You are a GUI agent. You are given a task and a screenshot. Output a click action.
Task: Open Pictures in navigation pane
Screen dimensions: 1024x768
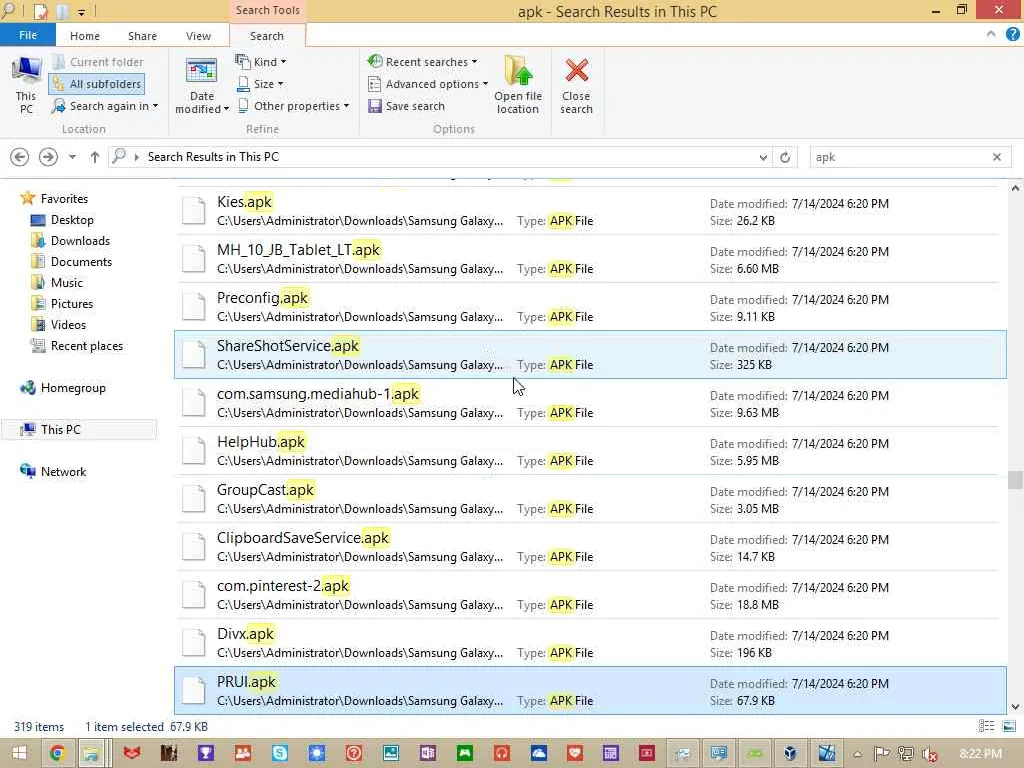tap(63, 304)
